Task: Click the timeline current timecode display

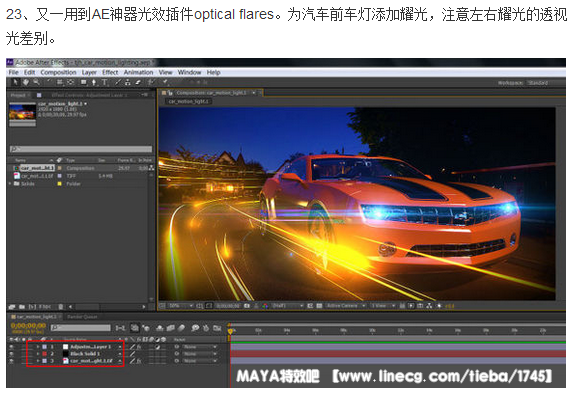Action: 28,326
